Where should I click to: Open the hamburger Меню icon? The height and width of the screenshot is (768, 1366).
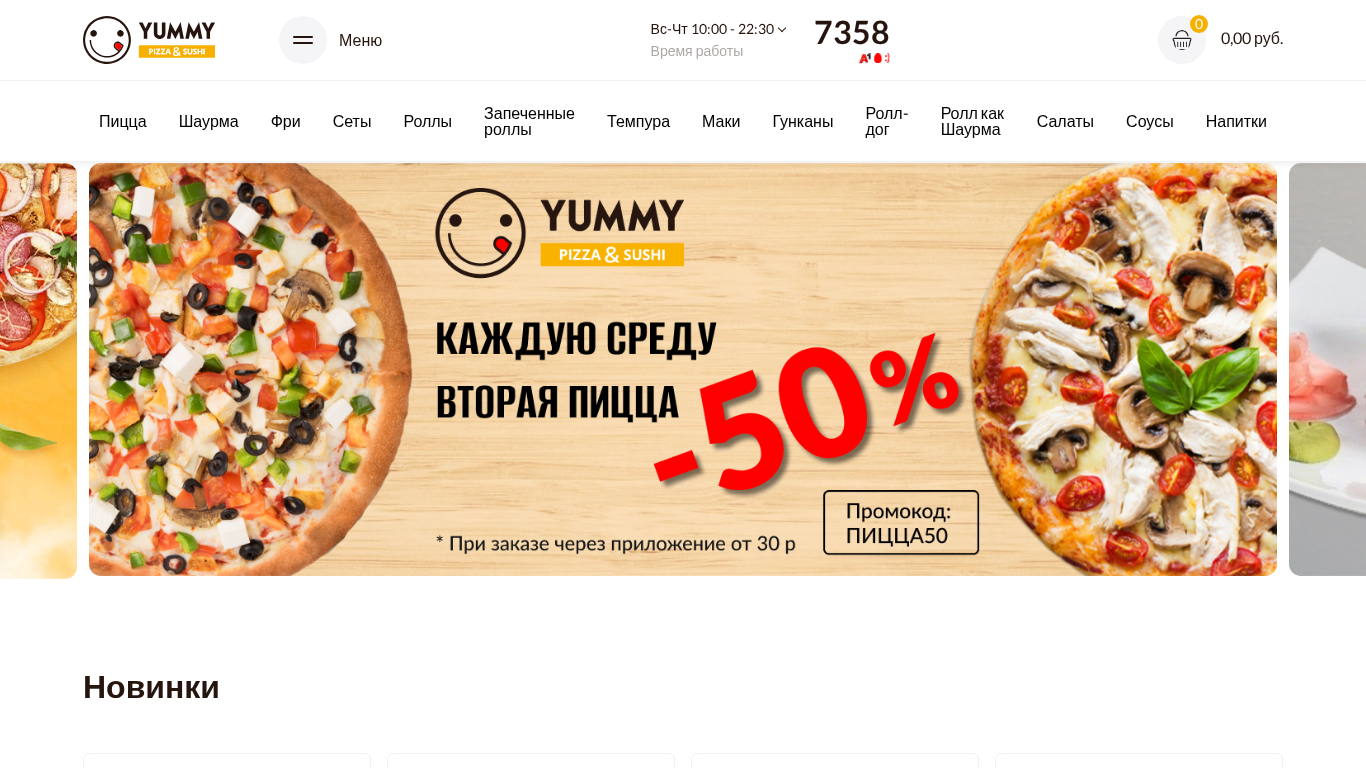pos(303,40)
